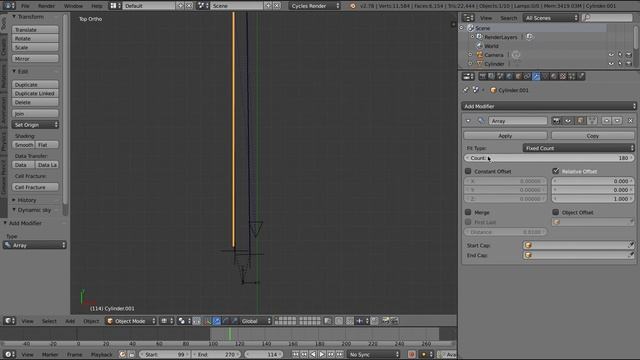Open the Global orientation dropdown
Image resolution: width=640 pixels, height=360 pixels.
(255, 321)
